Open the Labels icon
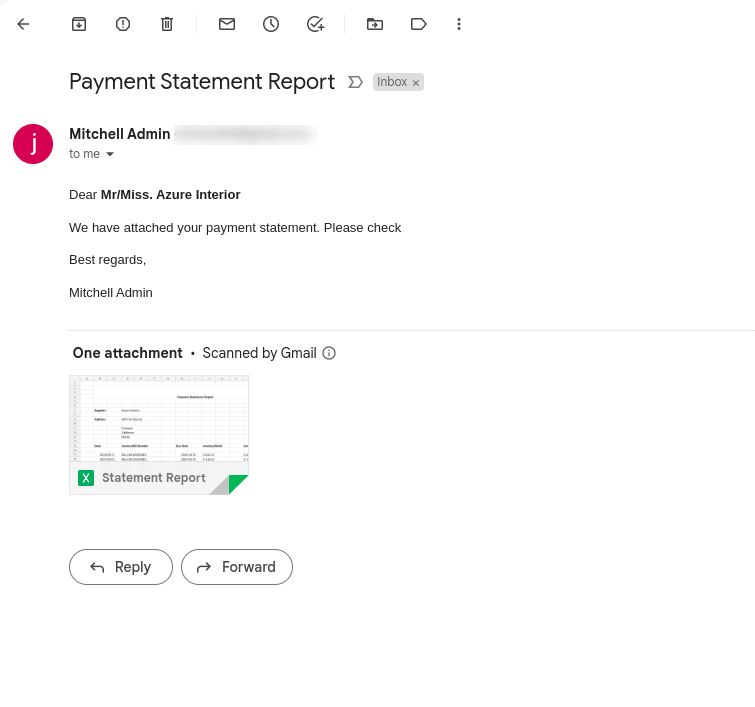This screenshot has height=707, width=755. (x=419, y=24)
